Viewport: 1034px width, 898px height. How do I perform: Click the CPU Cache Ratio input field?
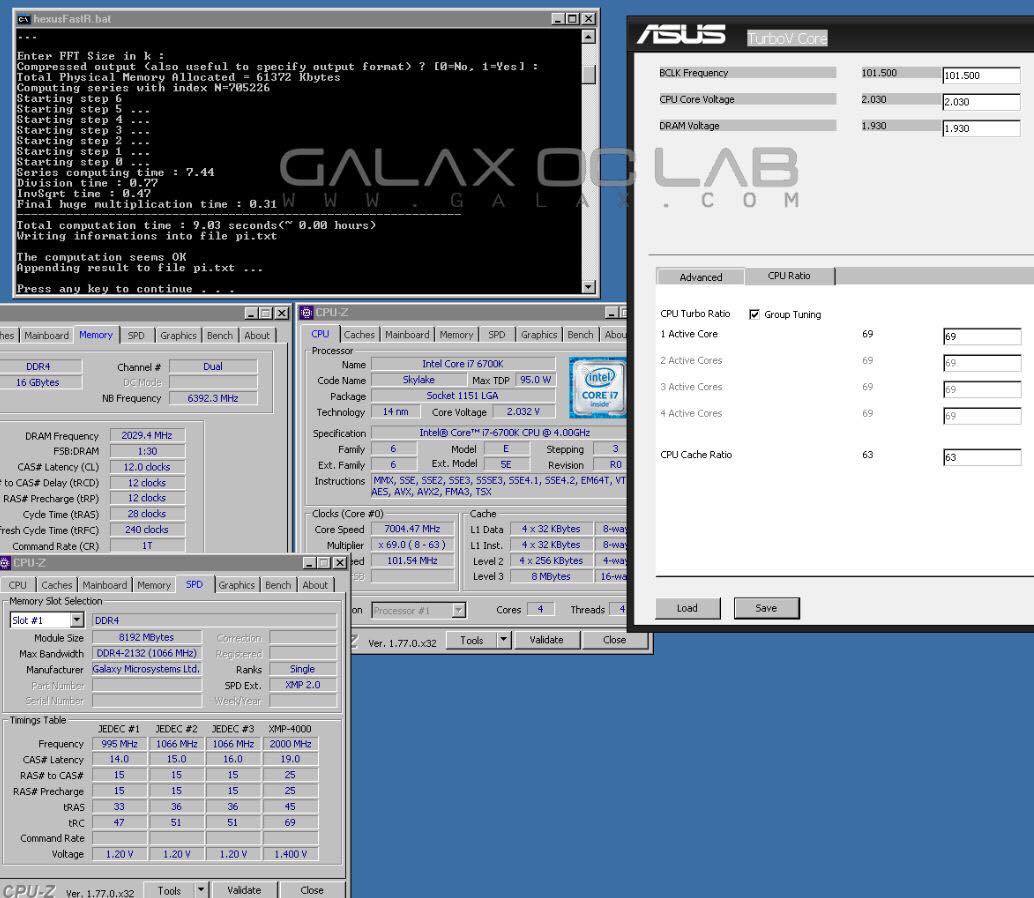[x=982, y=457]
